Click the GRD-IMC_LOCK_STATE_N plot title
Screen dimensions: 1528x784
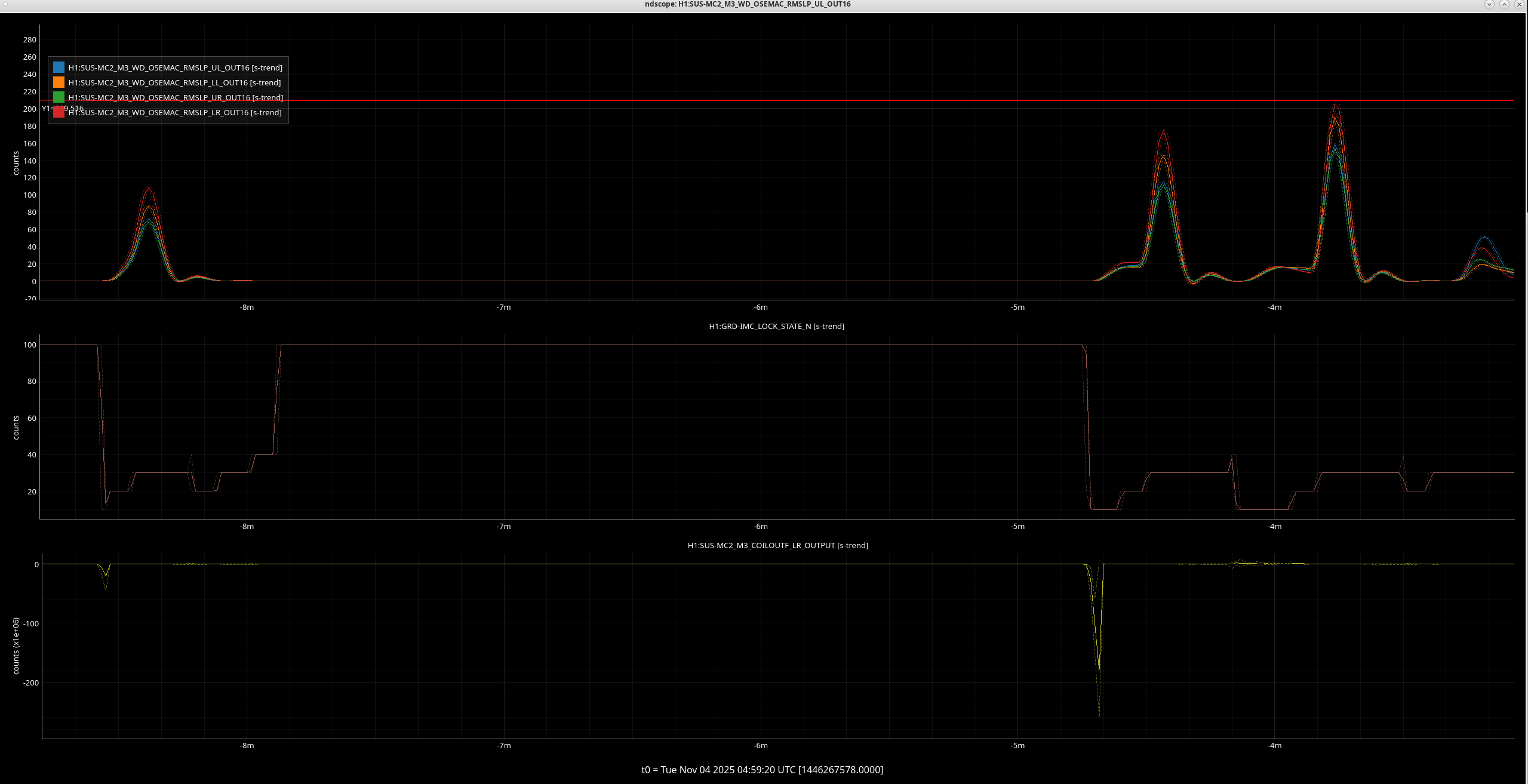[x=776, y=326]
